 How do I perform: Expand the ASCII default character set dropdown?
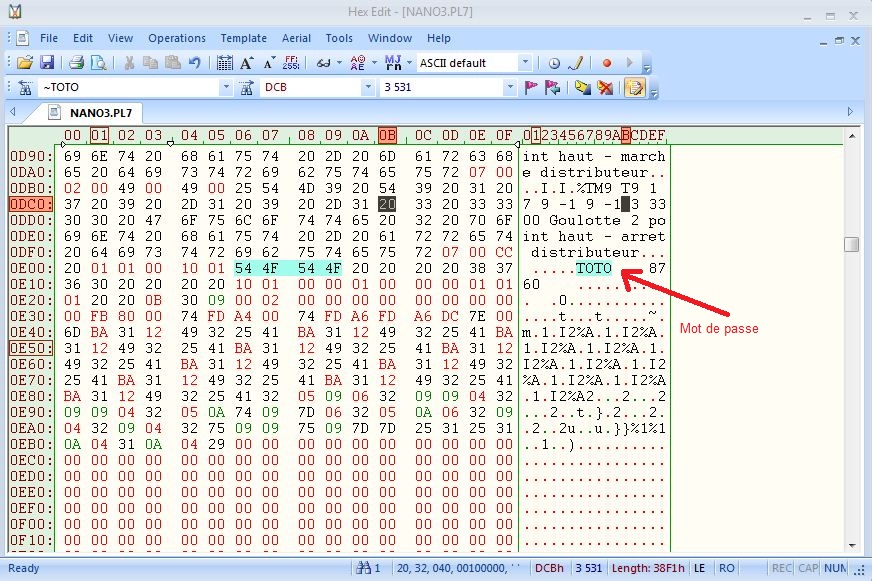pos(525,63)
